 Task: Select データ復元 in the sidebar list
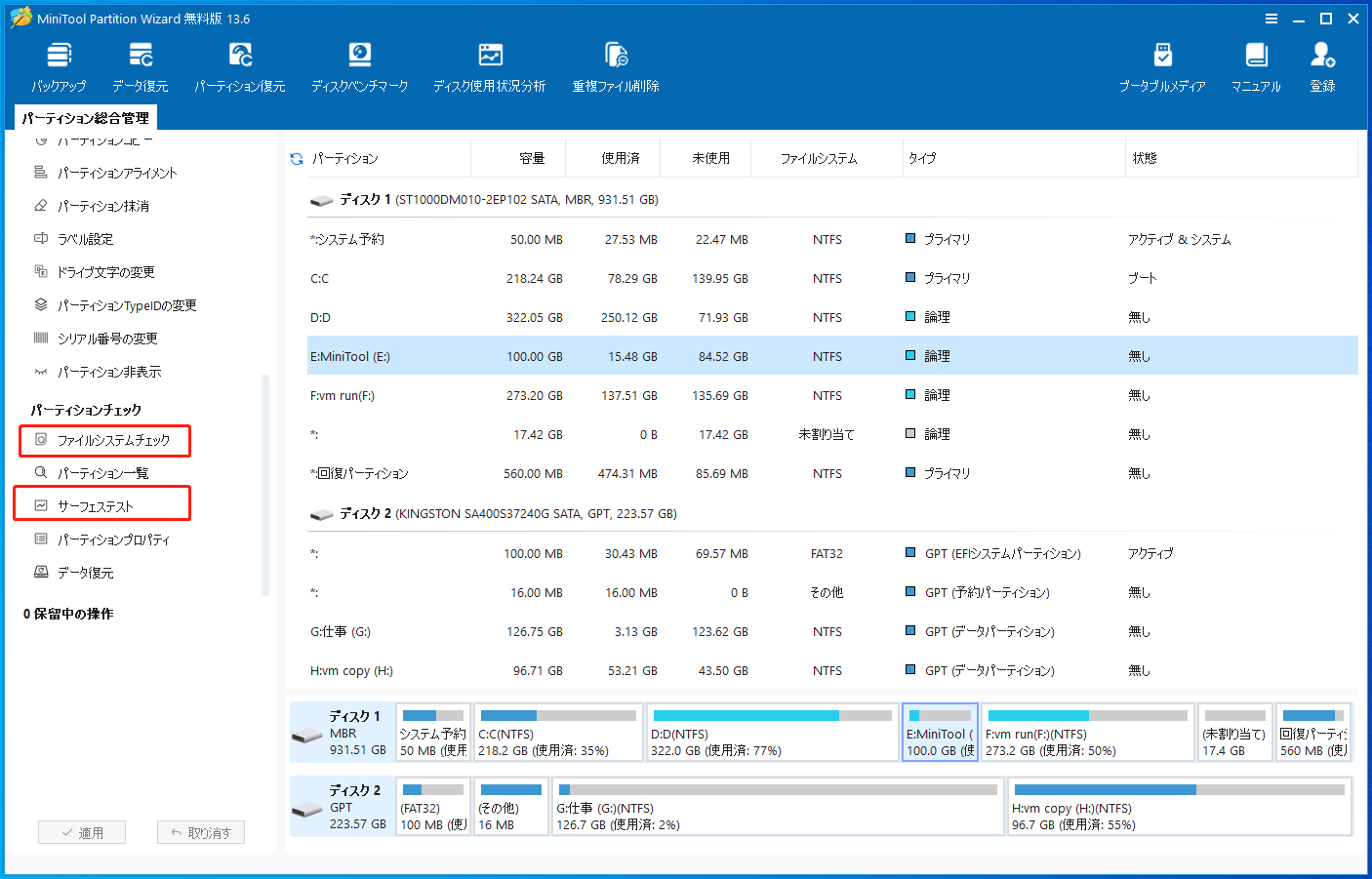coord(86,573)
